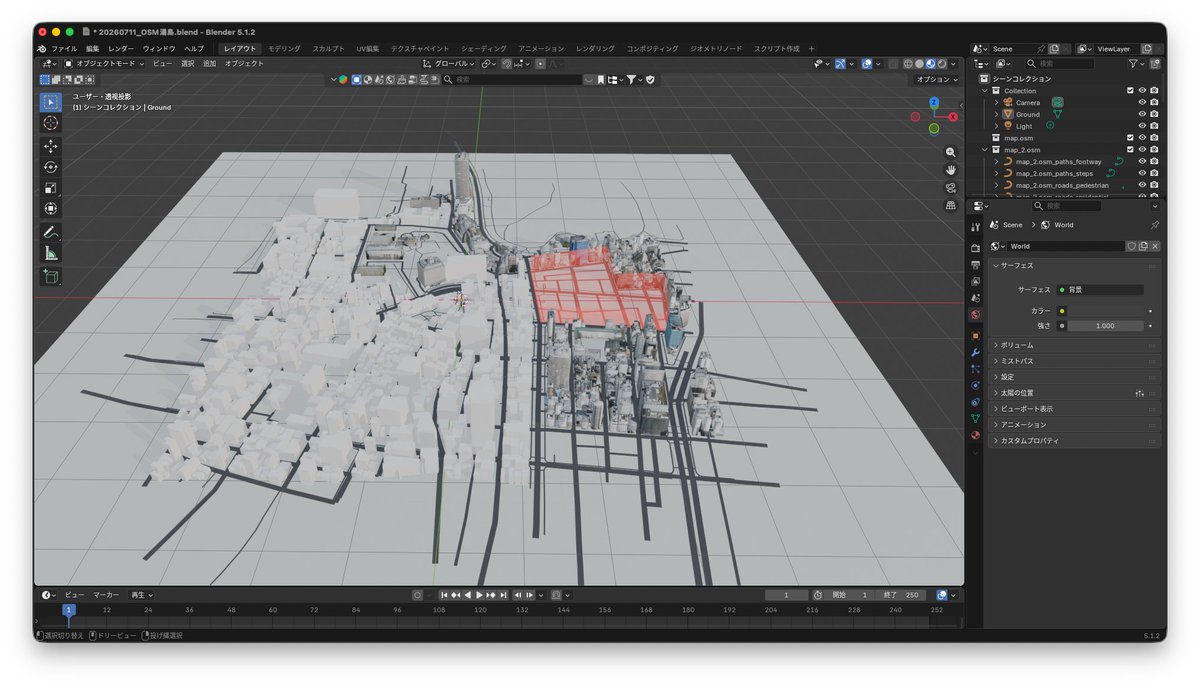This screenshot has width=1200, height=686.
Task: Open the オブジェクト menu in viewport header
Action: [x=244, y=63]
